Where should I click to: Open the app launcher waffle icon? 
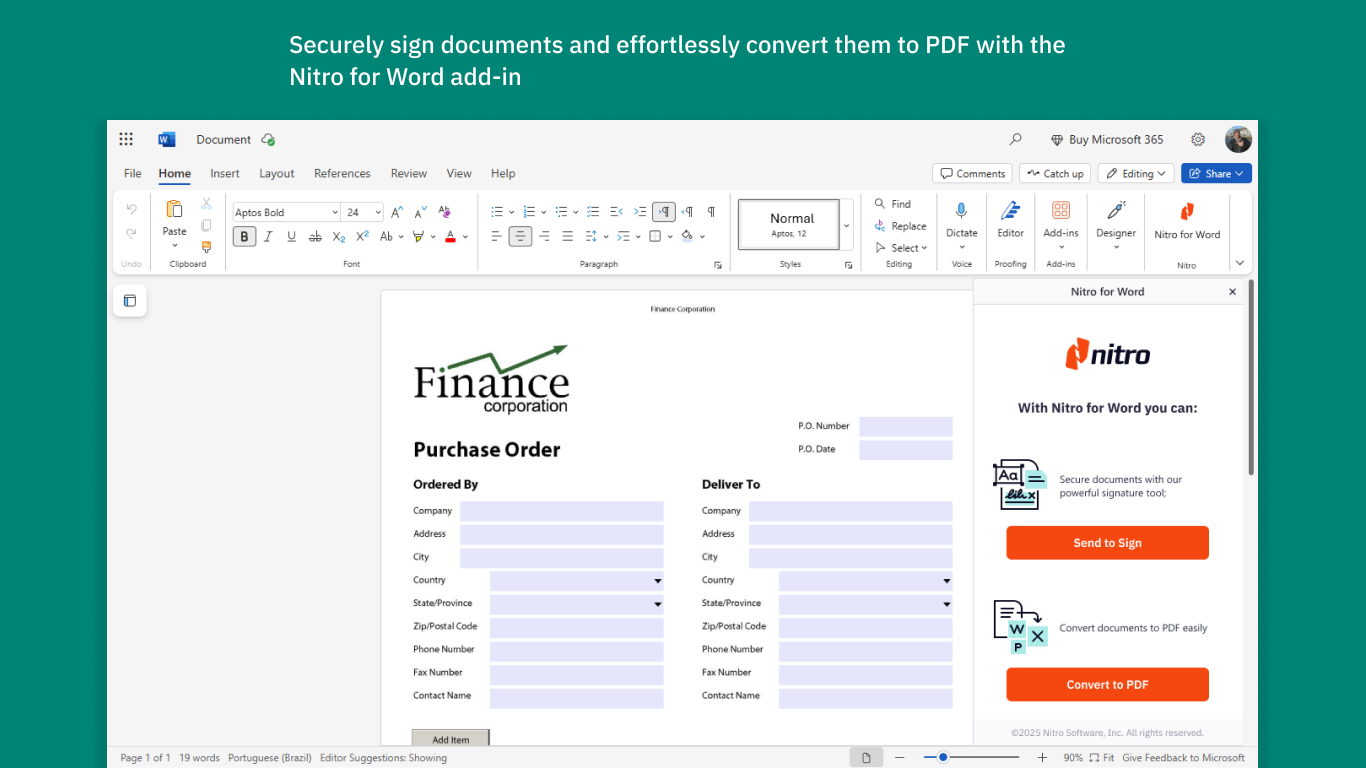click(126, 139)
